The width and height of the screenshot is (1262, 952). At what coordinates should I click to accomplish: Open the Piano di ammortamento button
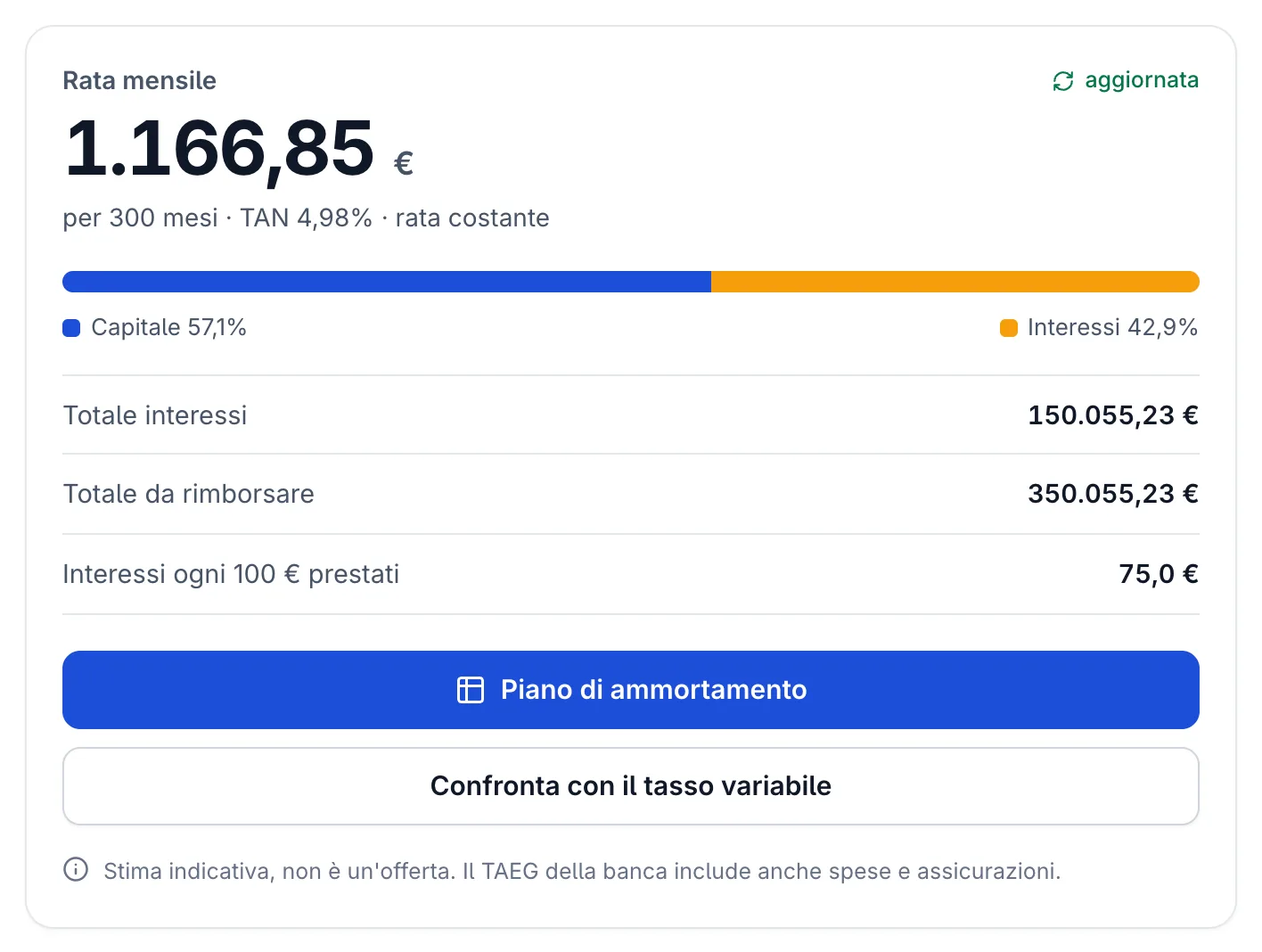[631, 690]
